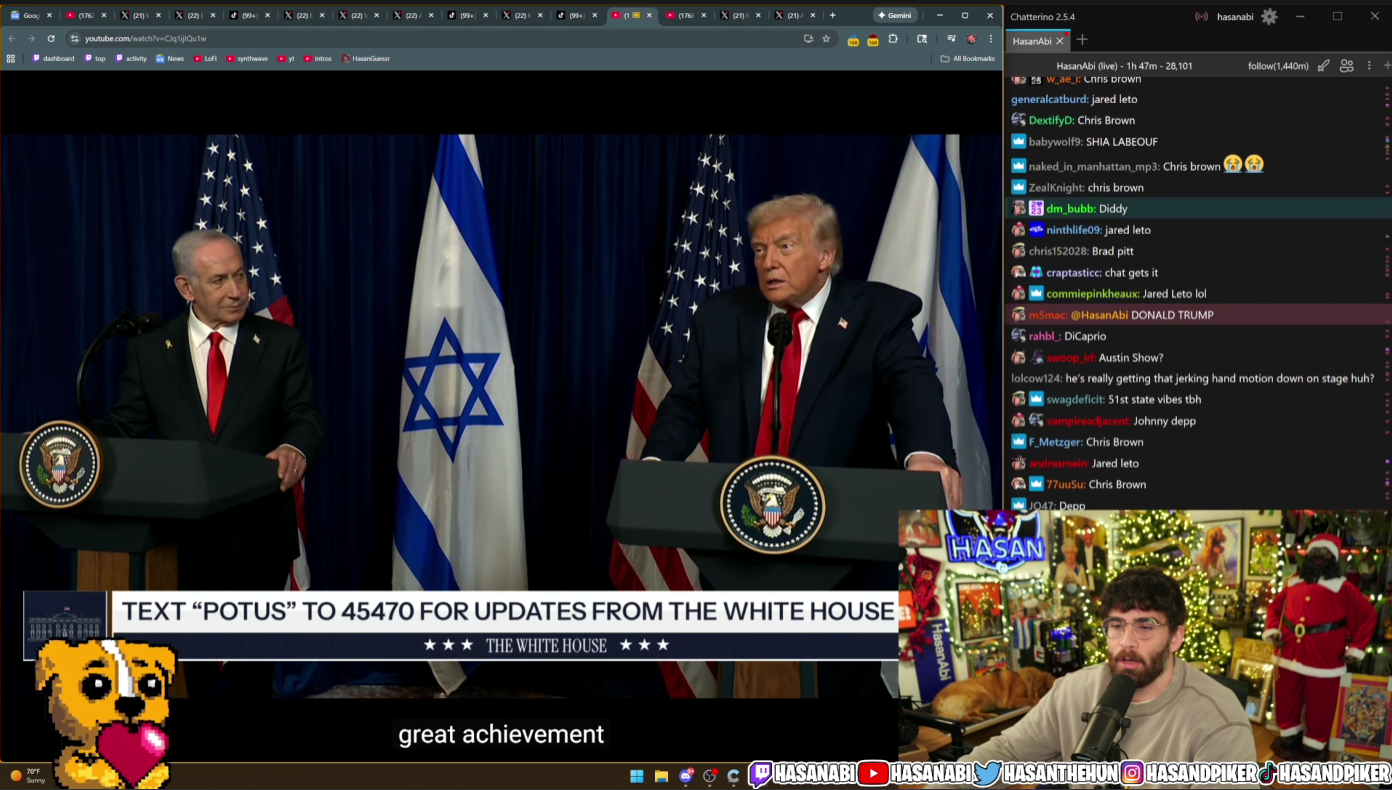Open Chatterino settings gear
This screenshot has height=790, width=1392.
tap(1269, 16)
